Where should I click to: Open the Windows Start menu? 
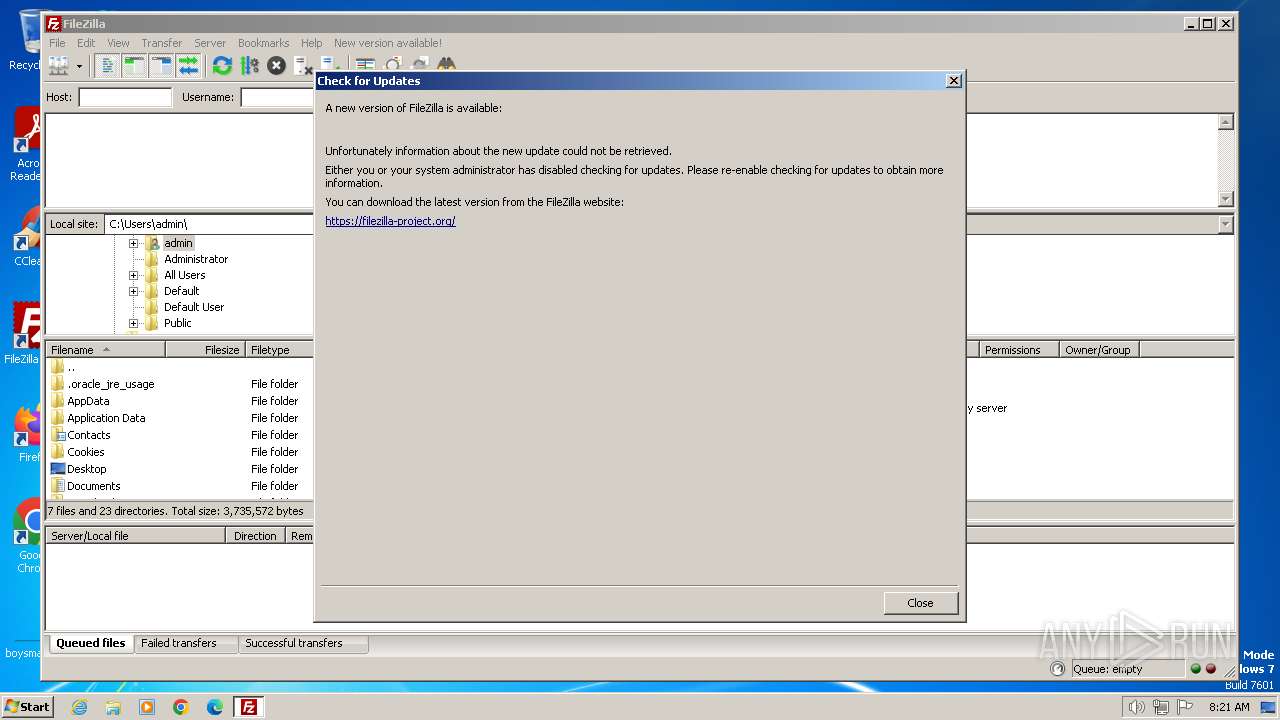[27, 706]
